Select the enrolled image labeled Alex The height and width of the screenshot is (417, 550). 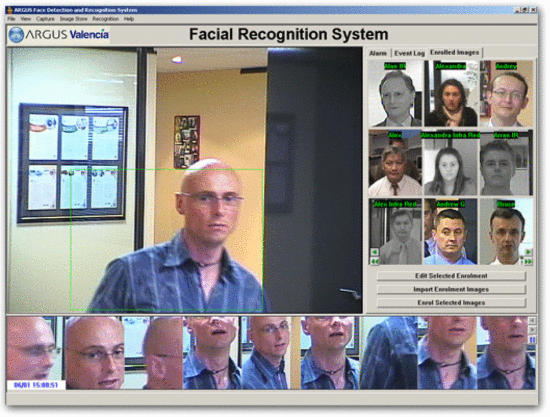pos(395,163)
